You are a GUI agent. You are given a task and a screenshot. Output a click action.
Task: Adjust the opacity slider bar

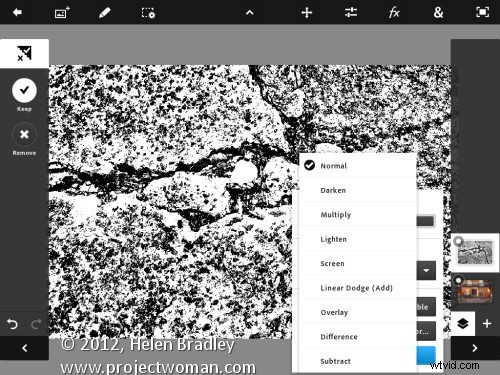tap(426, 221)
